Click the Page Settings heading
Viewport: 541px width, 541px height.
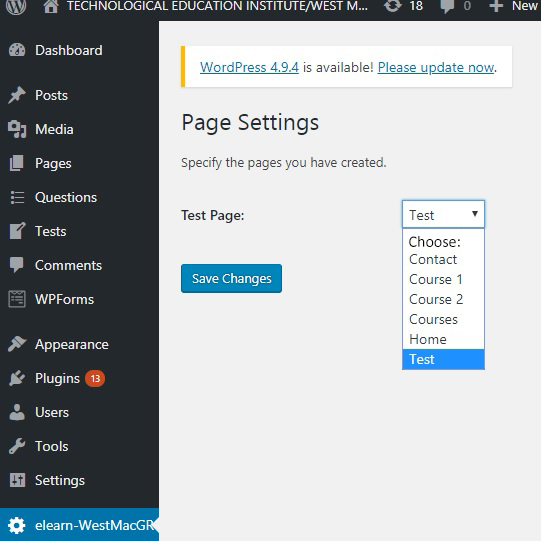250,123
